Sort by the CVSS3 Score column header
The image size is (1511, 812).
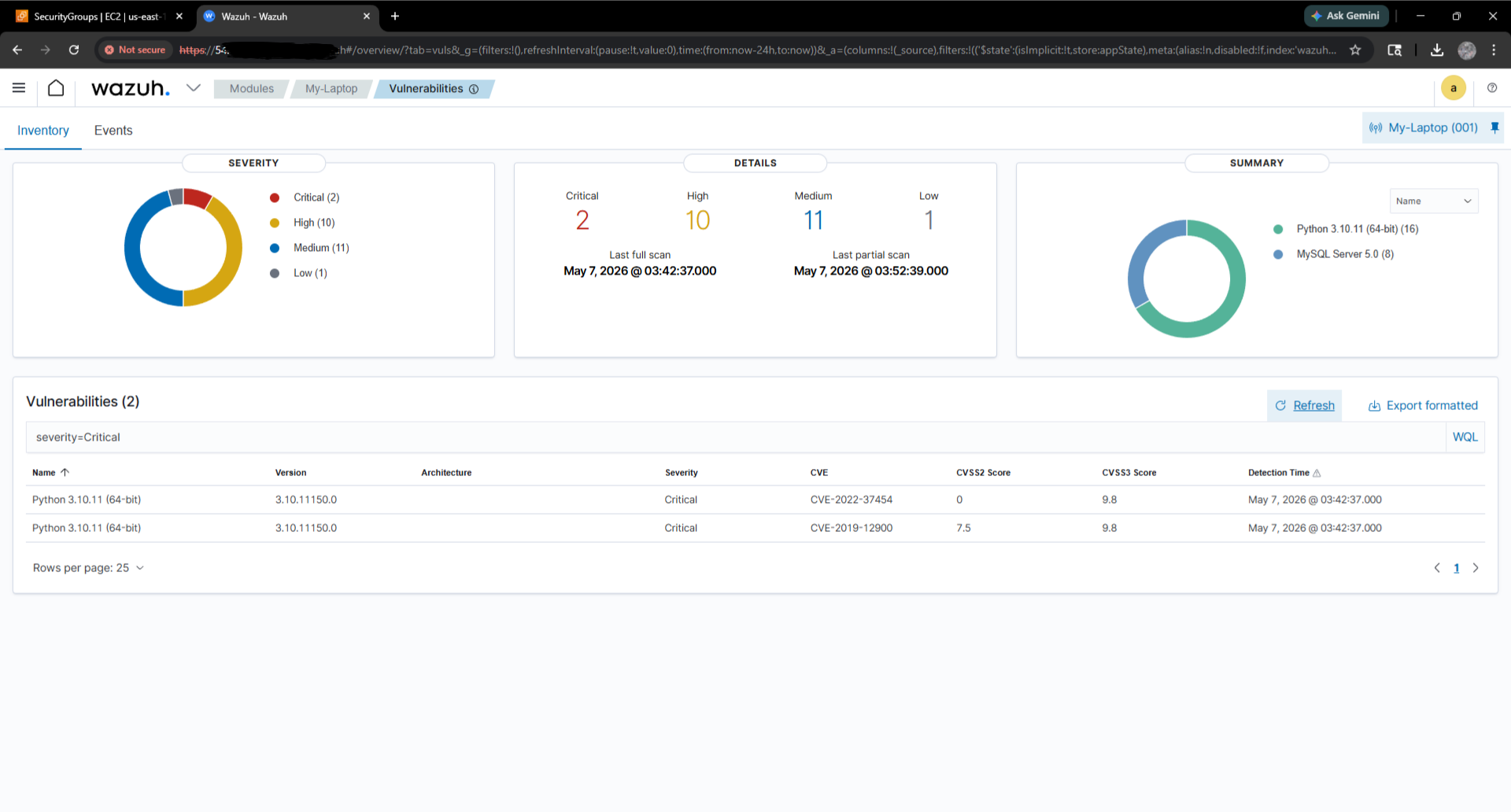[x=1129, y=473]
